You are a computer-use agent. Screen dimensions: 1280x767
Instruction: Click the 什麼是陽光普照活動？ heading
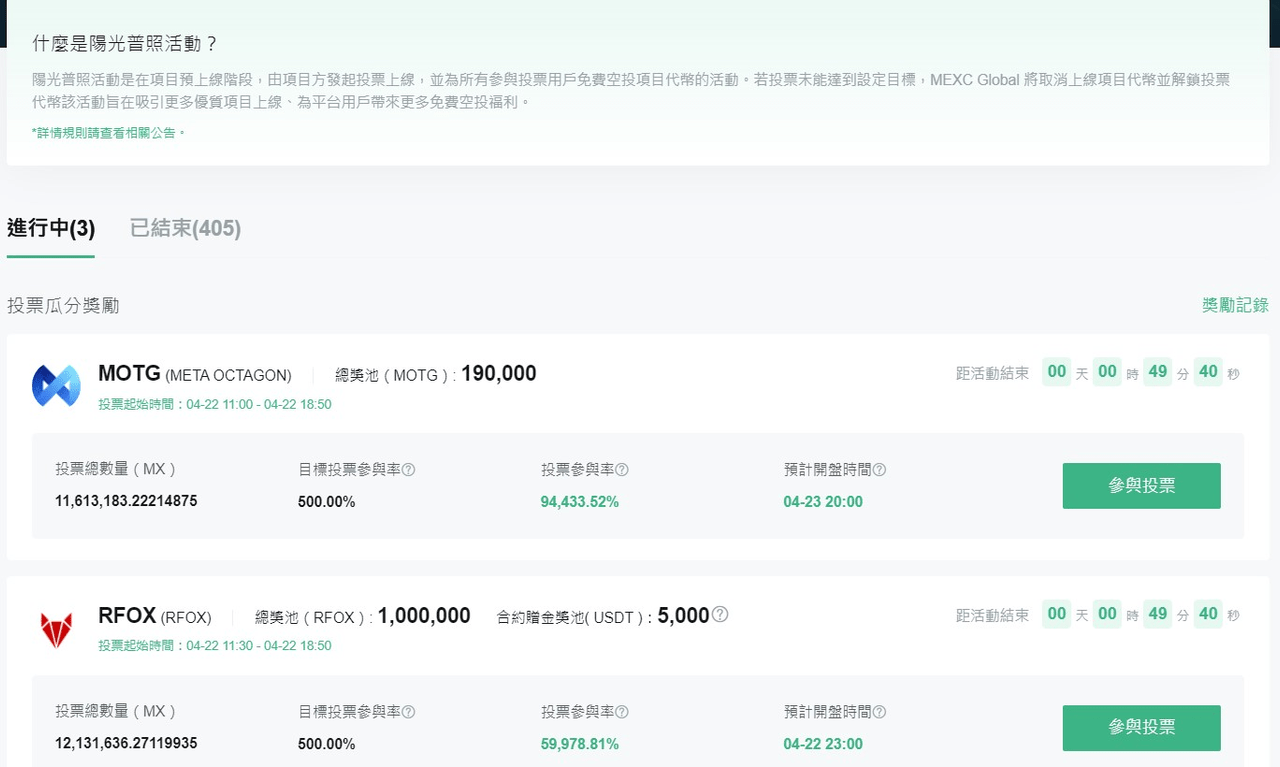[125, 43]
